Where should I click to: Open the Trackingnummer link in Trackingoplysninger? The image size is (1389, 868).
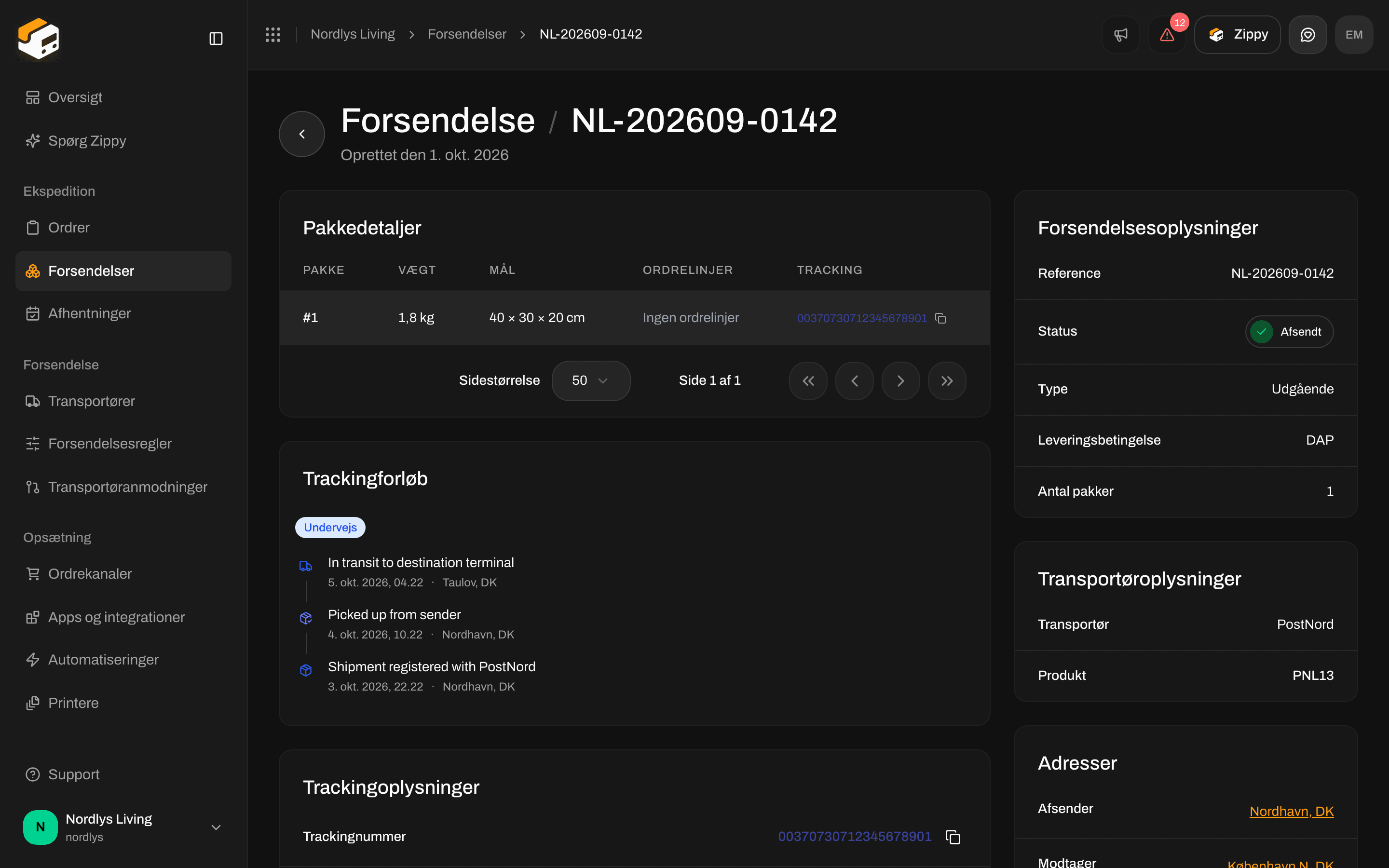point(855,837)
